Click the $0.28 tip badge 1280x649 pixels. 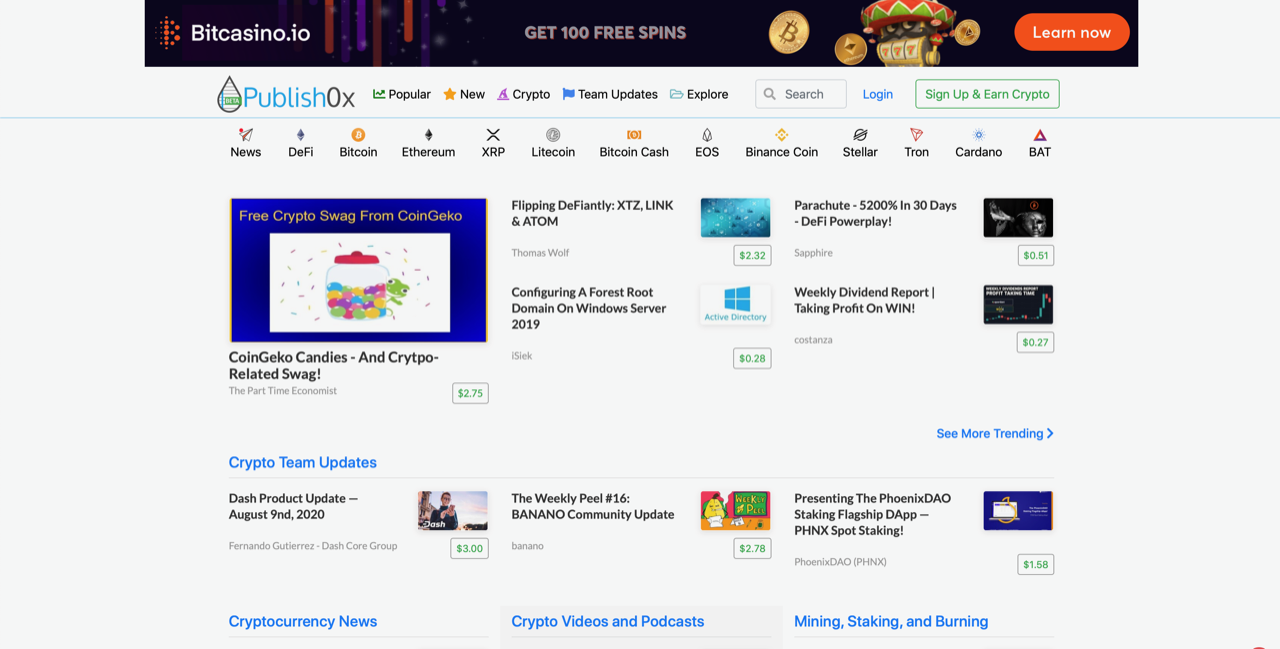click(752, 358)
